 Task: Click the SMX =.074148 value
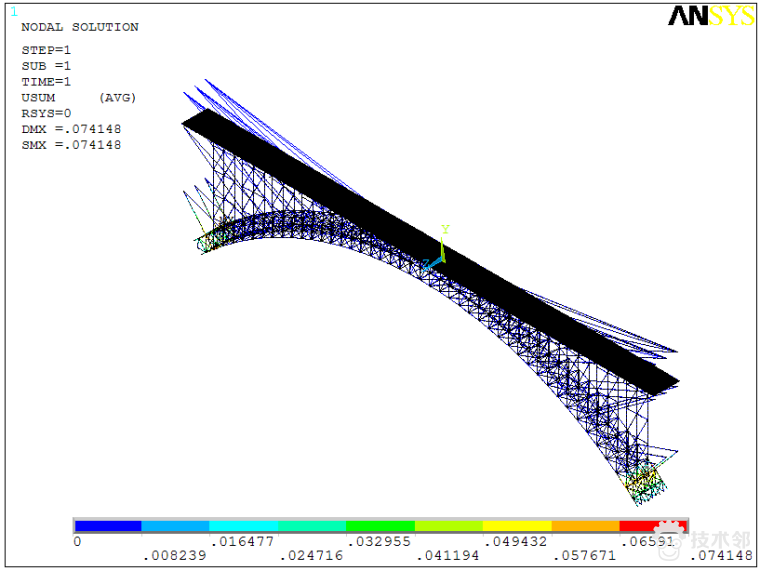point(71,145)
